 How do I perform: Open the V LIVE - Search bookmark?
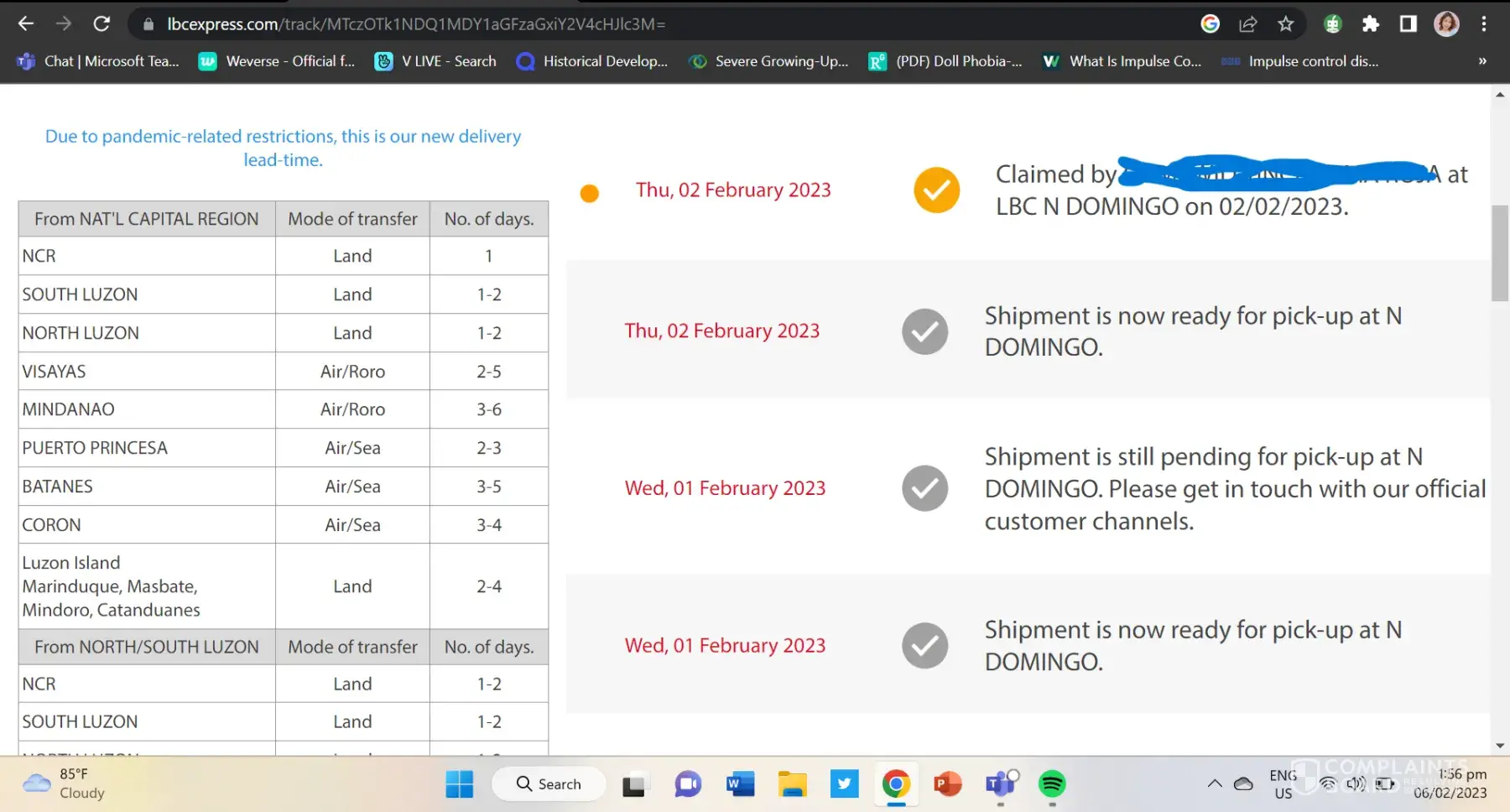pyautogui.click(x=435, y=61)
